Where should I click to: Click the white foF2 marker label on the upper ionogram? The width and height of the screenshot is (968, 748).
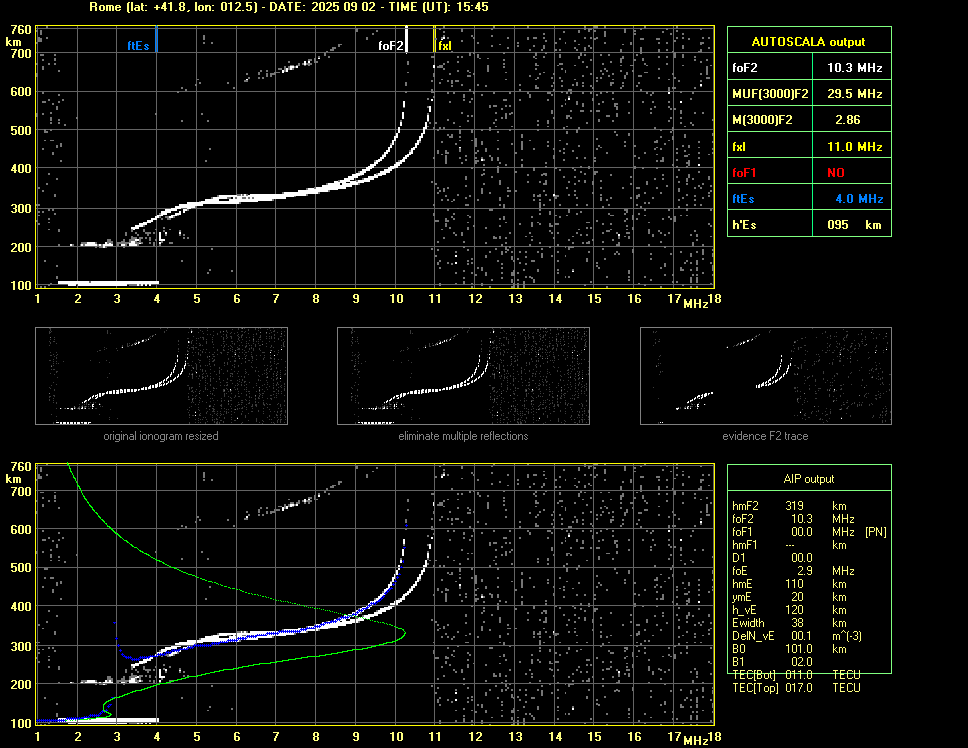coord(391,46)
